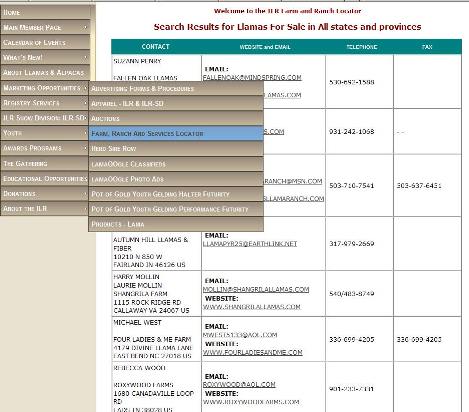This screenshot has width=469, height=412.
Task: Visit website WWW.ROXYWOODFARMS.COM
Action: click(251, 402)
